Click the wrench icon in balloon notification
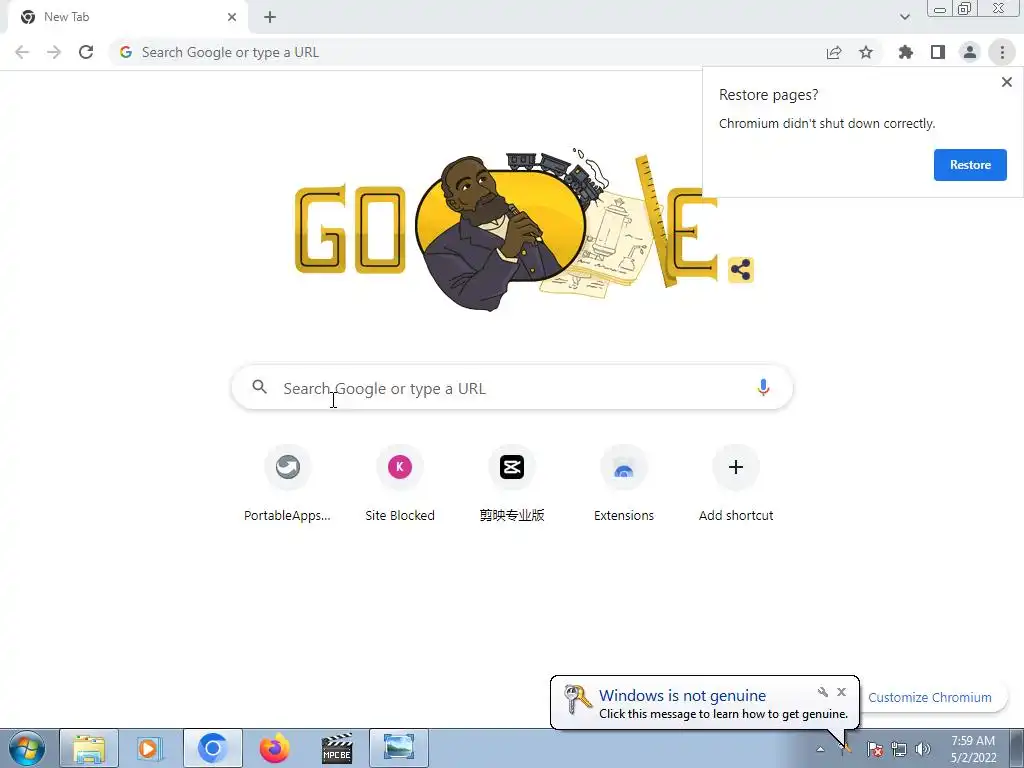The image size is (1024, 768). [x=822, y=692]
